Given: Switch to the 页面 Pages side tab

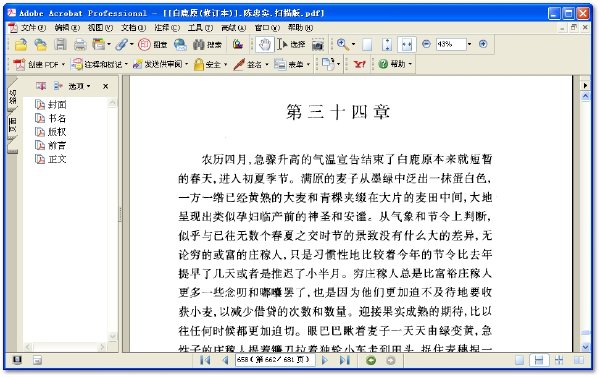Looking at the screenshot, I should click(x=12, y=125).
